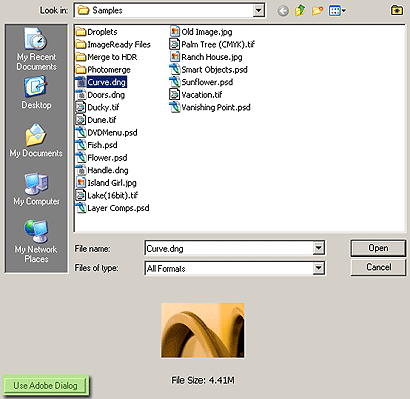Go to Desktop in places bar
This screenshot has height=399, width=410.
pyautogui.click(x=36, y=93)
